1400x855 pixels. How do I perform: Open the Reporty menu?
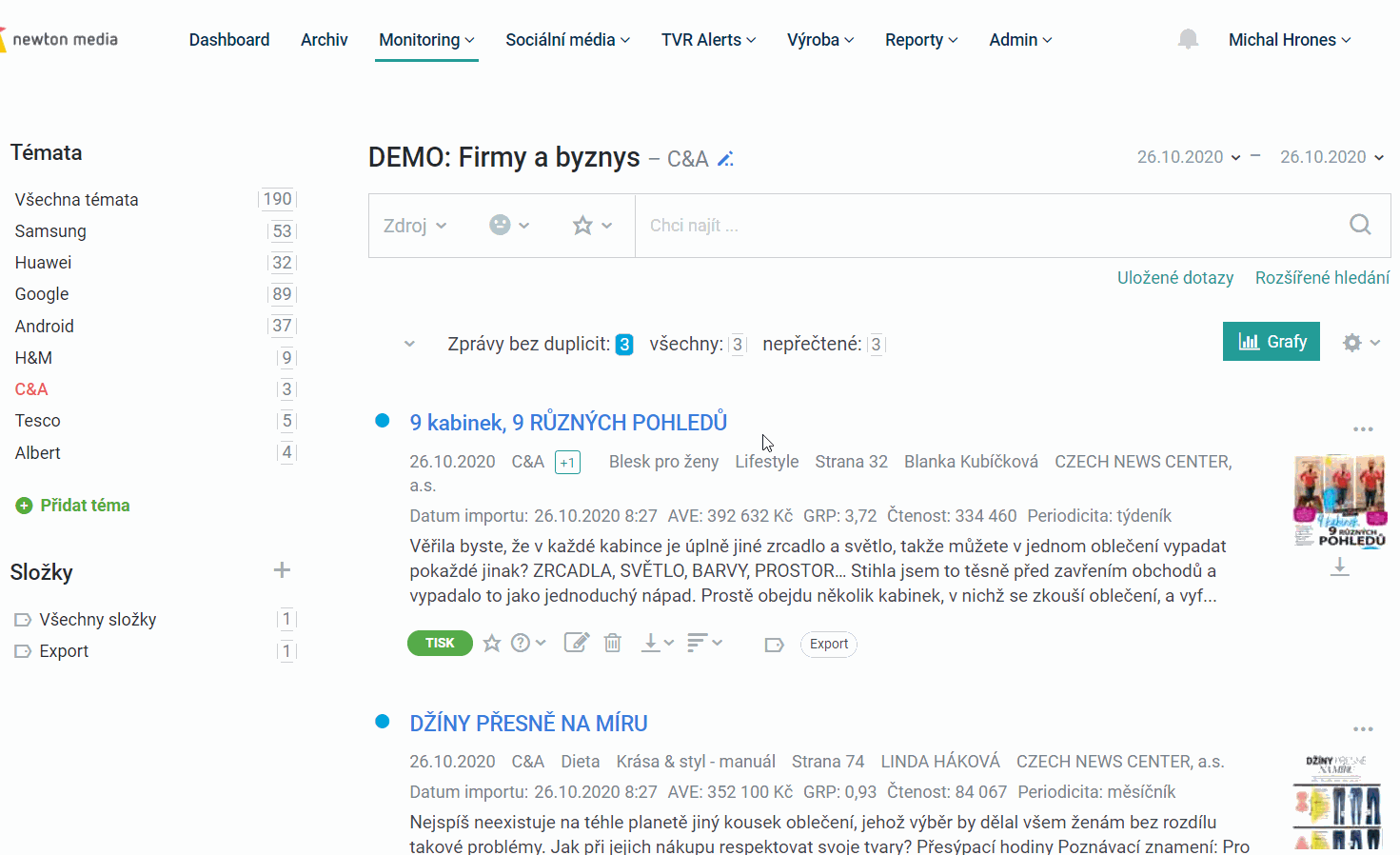coord(921,40)
